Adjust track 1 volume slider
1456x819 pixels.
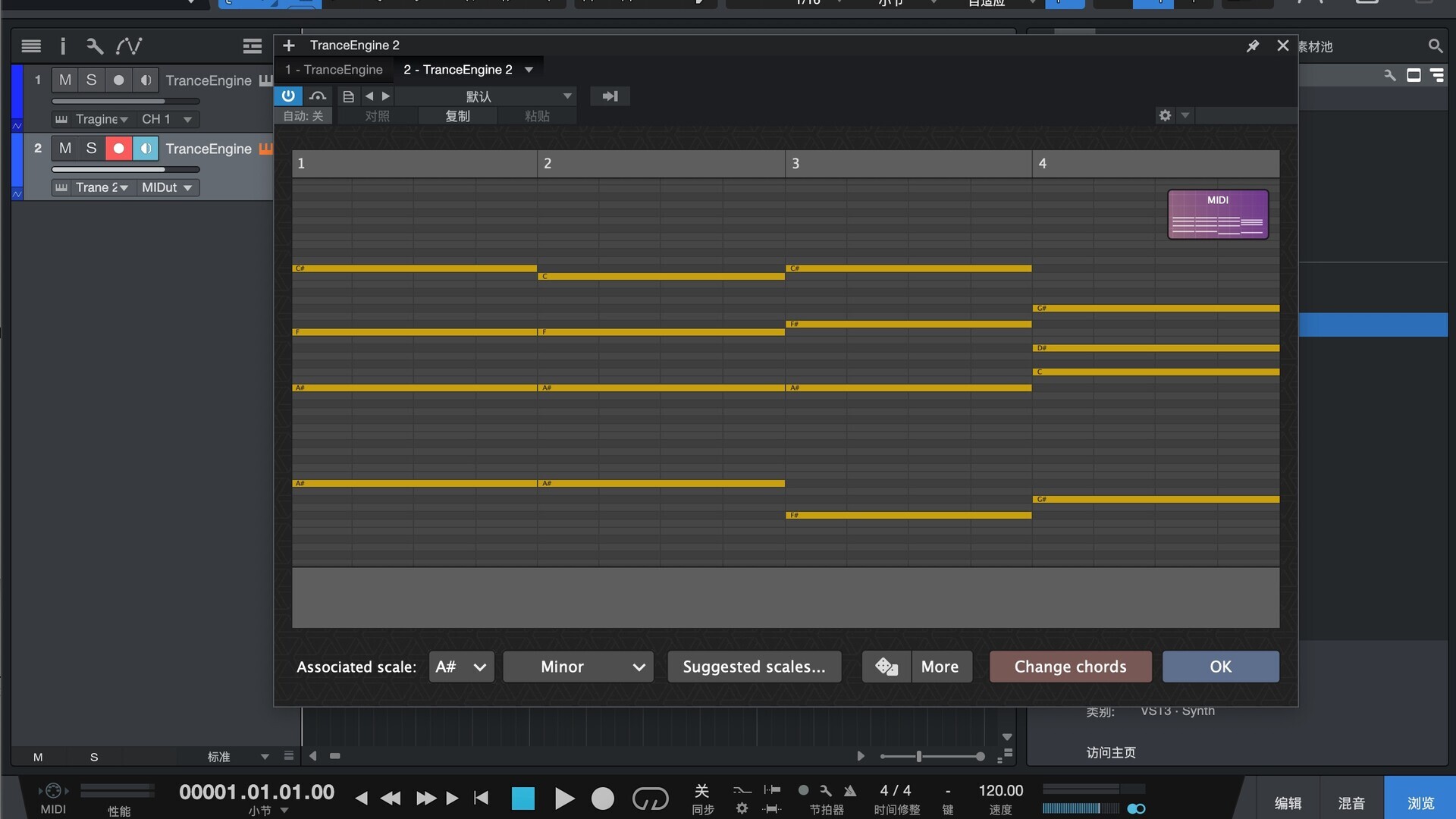click(x=126, y=101)
